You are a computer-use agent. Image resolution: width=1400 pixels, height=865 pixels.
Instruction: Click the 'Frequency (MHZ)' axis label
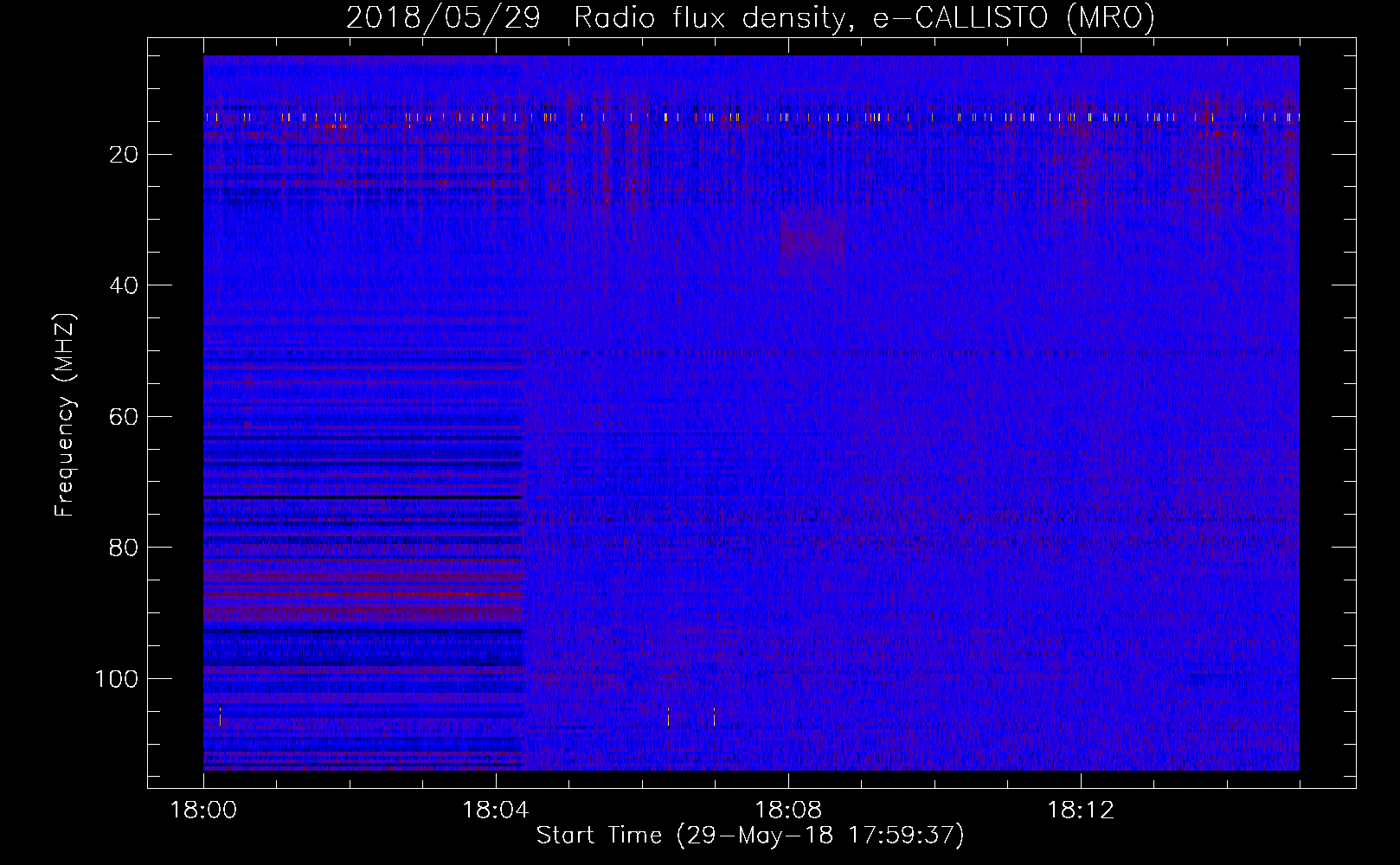click(x=65, y=414)
